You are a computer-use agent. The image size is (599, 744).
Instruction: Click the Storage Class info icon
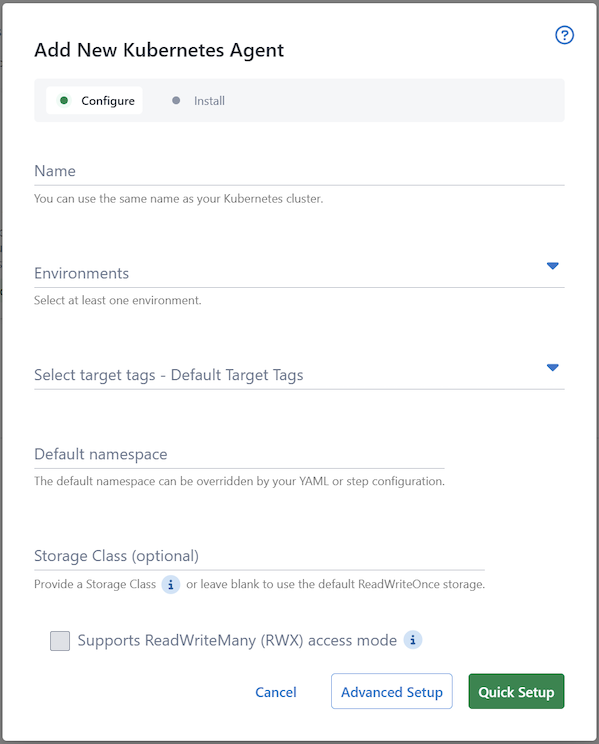coord(171,585)
